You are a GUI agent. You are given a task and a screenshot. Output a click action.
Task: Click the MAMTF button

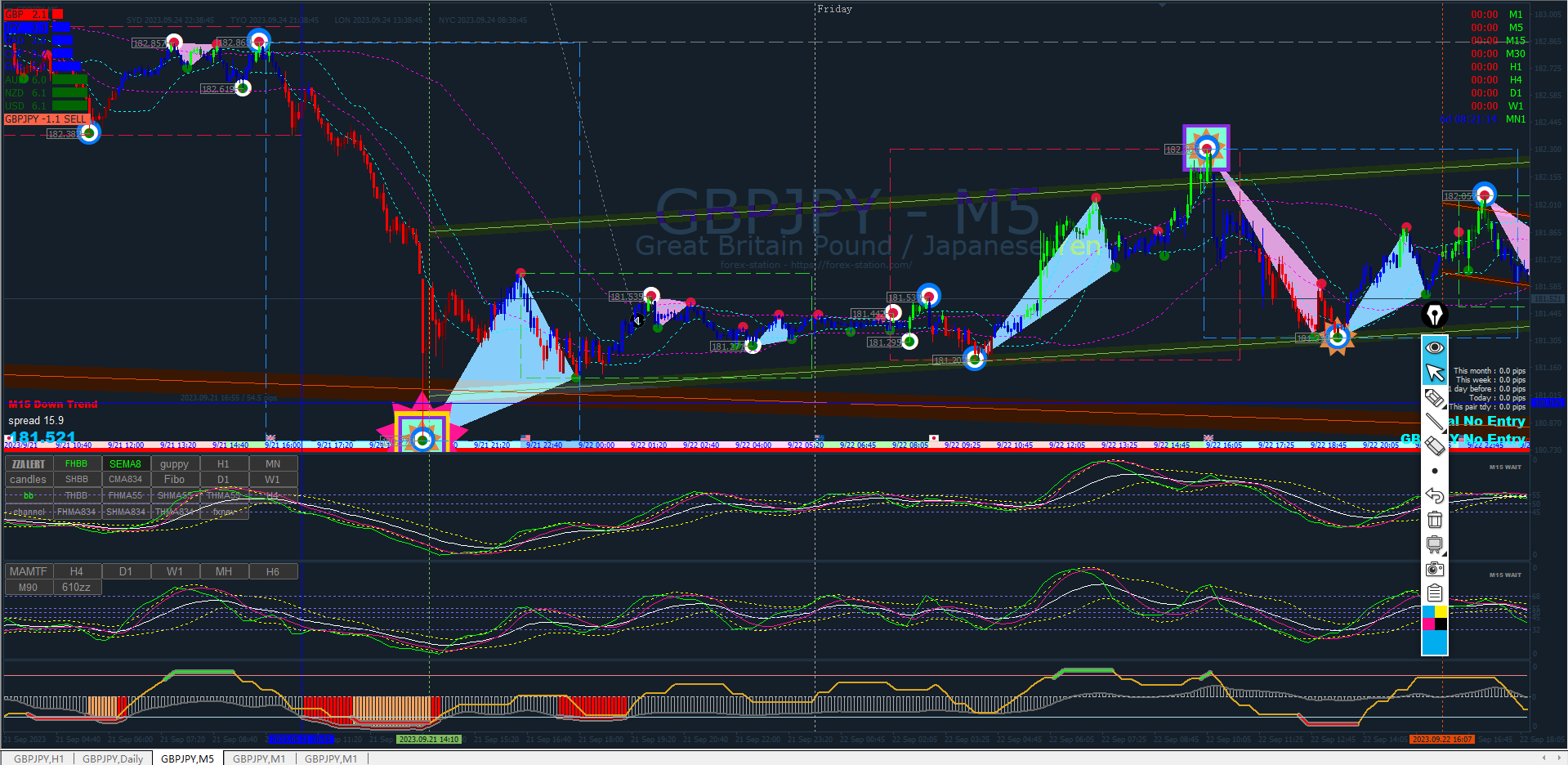pyautogui.click(x=29, y=572)
